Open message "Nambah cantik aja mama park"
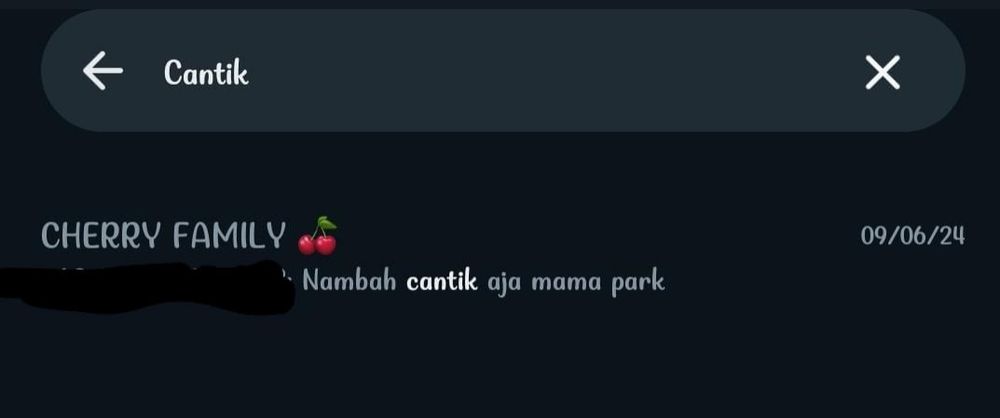This screenshot has width=1000, height=418. [x=483, y=281]
